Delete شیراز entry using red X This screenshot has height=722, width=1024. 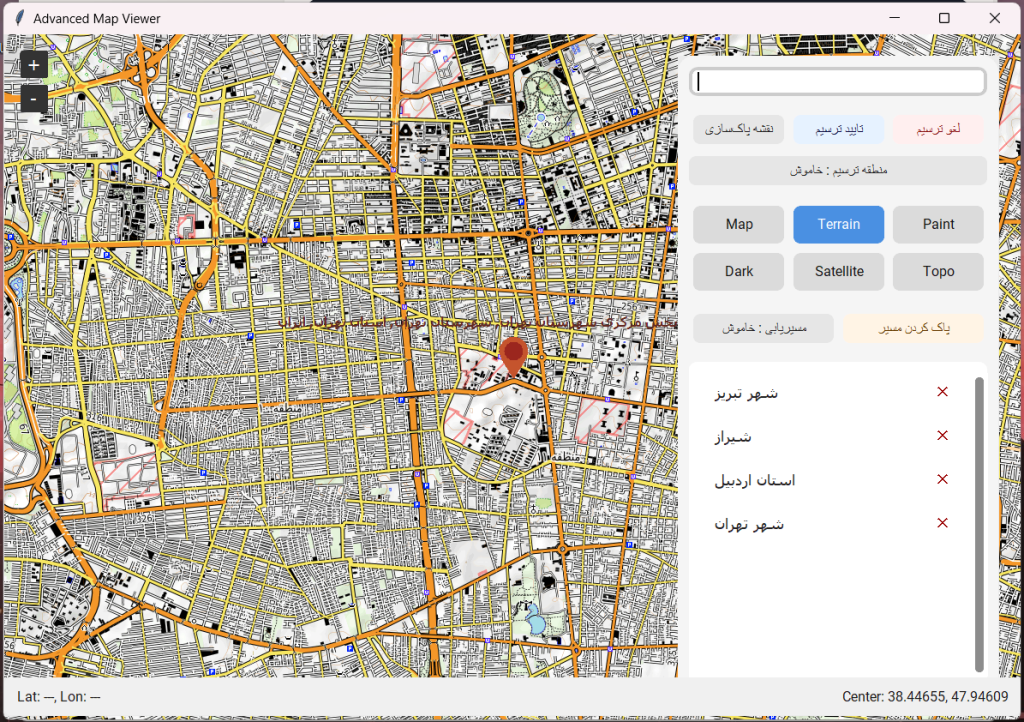pos(942,436)
